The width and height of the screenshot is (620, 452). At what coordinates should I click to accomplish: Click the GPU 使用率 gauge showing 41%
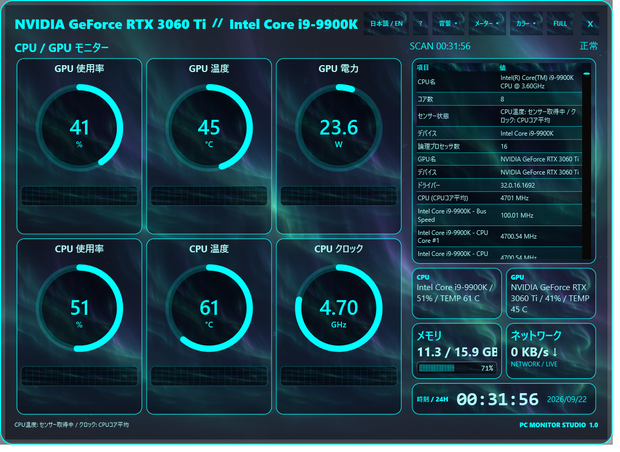click(x=80, y=129)
